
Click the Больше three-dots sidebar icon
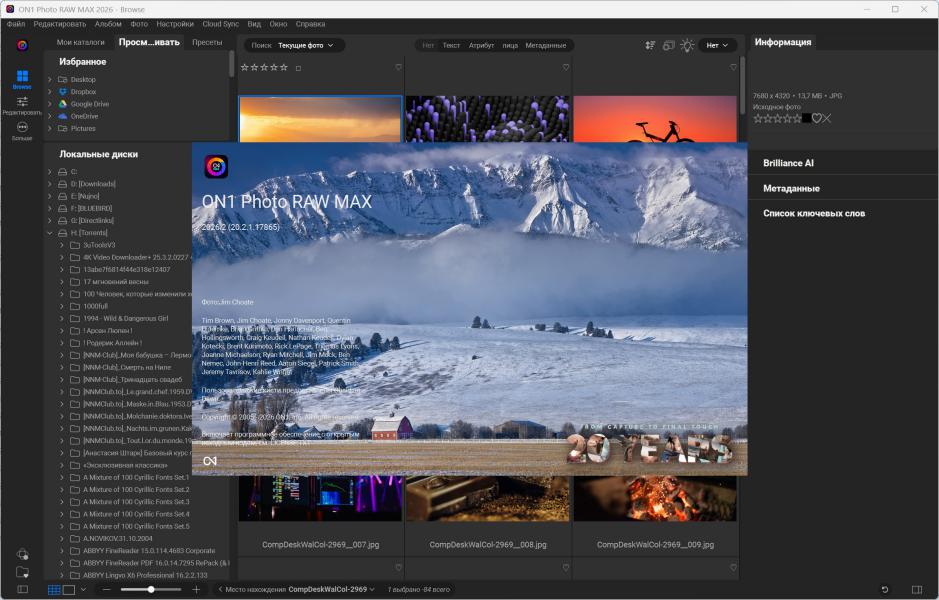[22, 128]
